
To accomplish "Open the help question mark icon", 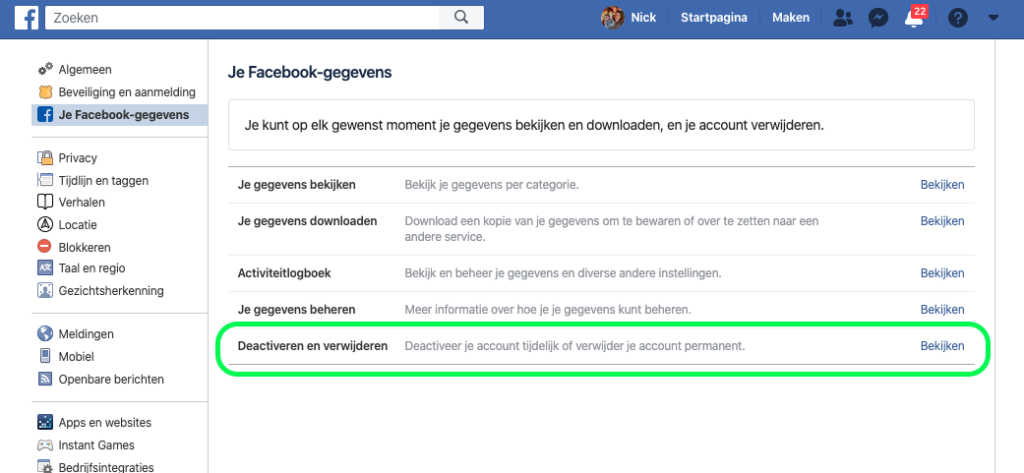I will point(957,18).
